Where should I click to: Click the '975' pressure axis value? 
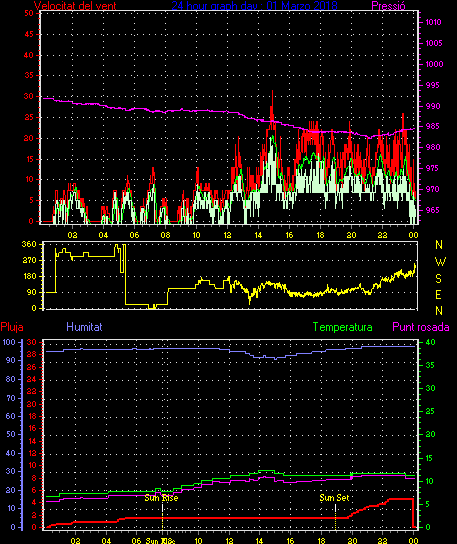point(432,168)
